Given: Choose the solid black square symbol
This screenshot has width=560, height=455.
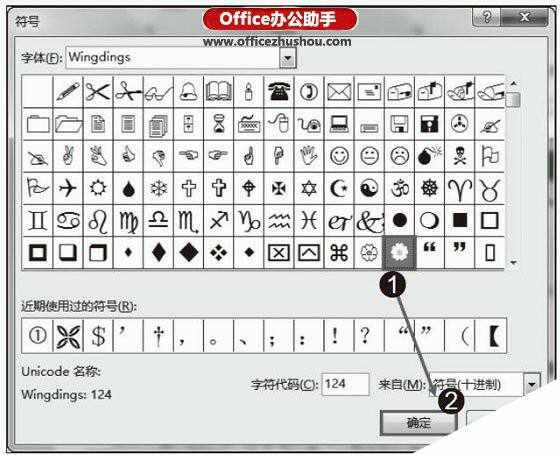Looking at the screenshot, I should 460,220.
